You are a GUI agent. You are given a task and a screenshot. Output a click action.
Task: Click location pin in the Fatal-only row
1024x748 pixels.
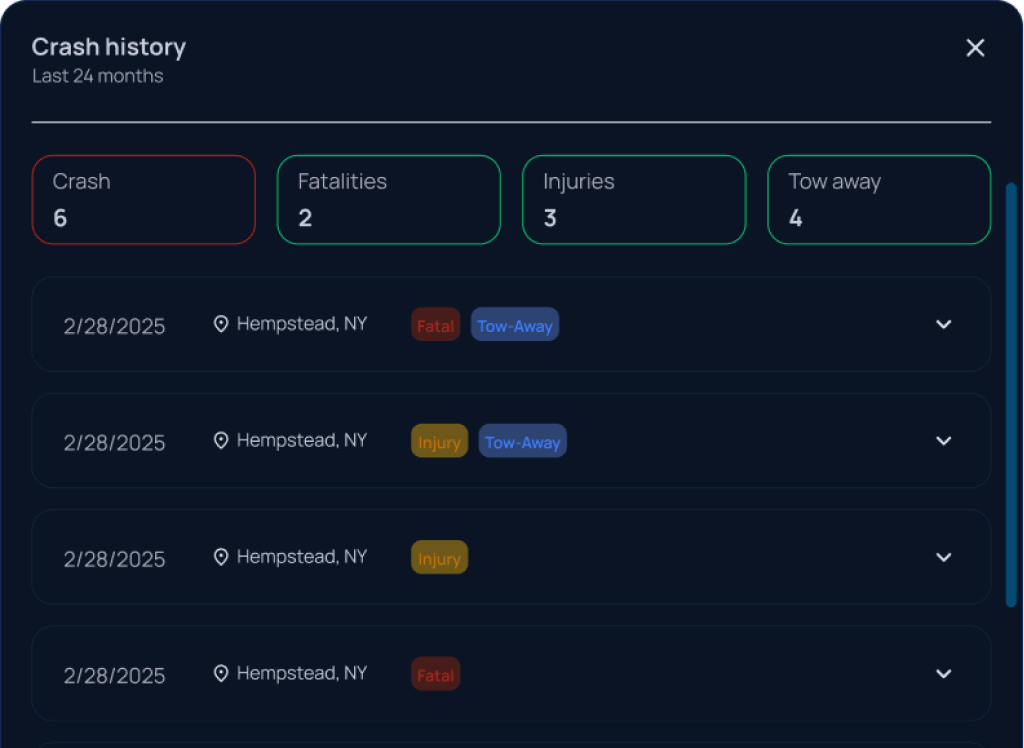click(x=221, y=674)
